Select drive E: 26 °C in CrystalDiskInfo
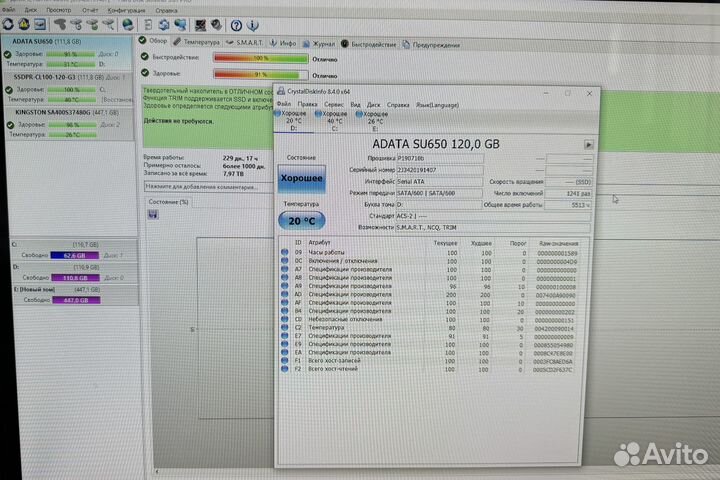 [x=372, y=121]
